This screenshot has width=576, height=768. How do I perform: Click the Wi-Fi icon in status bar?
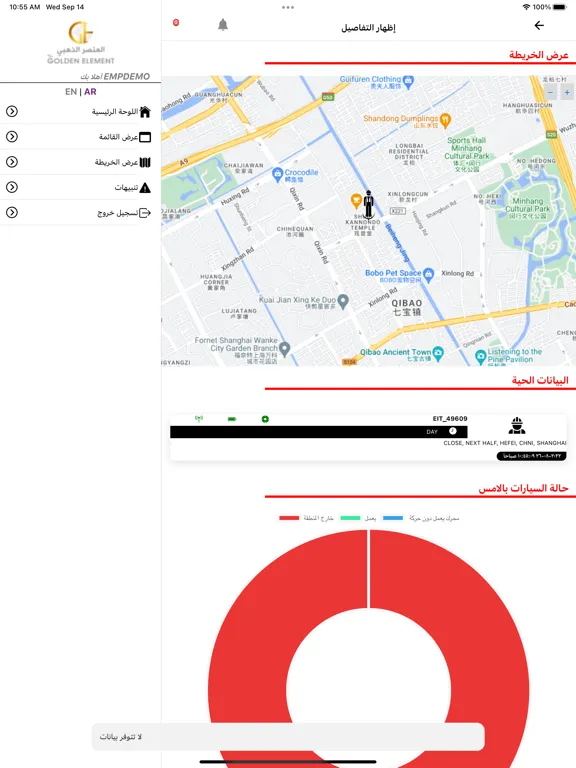point(527,7)
